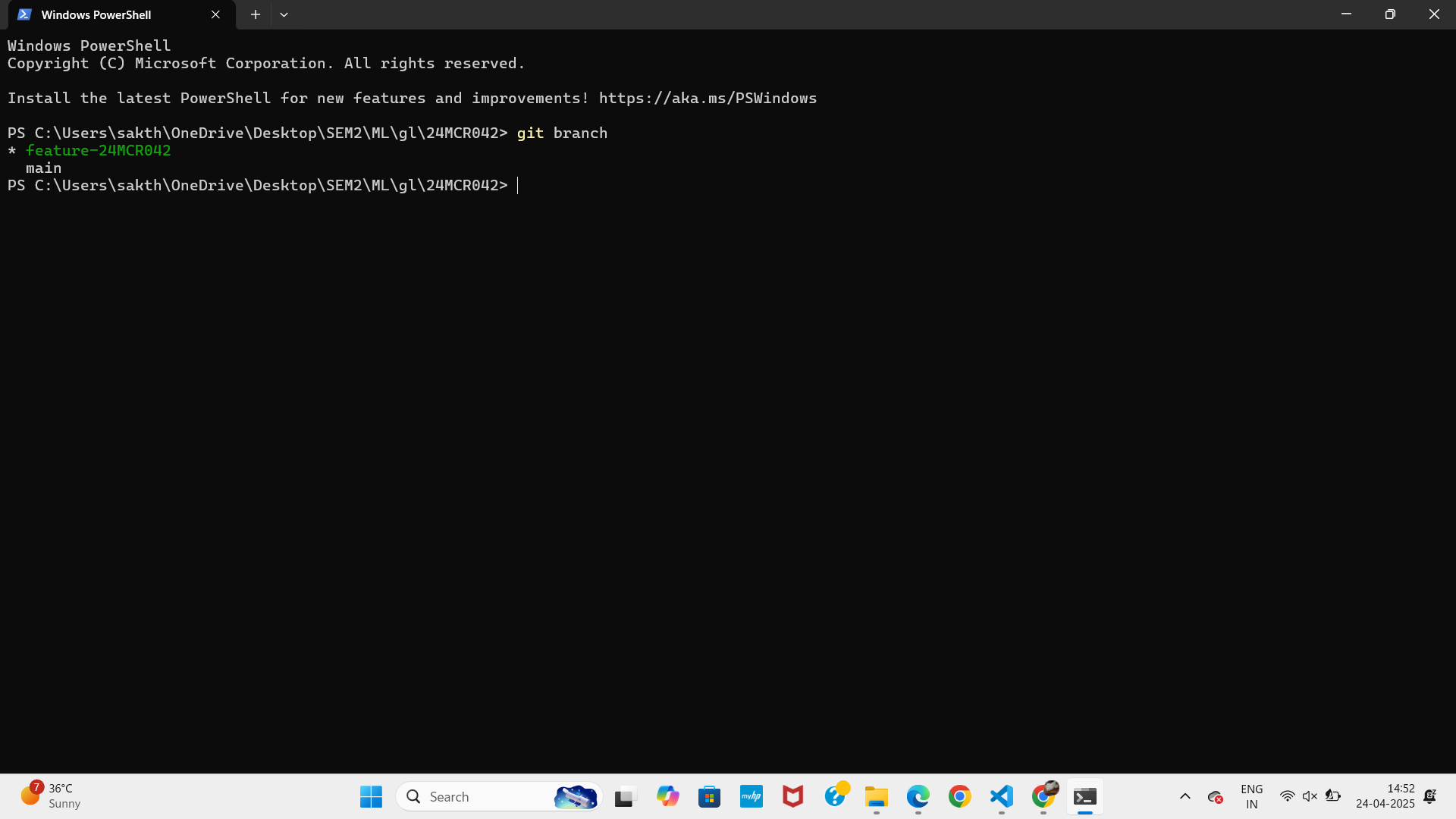Screen dimensions: 1456x819
Task: Open the Windows Start menu
Action: coord(371,796)
